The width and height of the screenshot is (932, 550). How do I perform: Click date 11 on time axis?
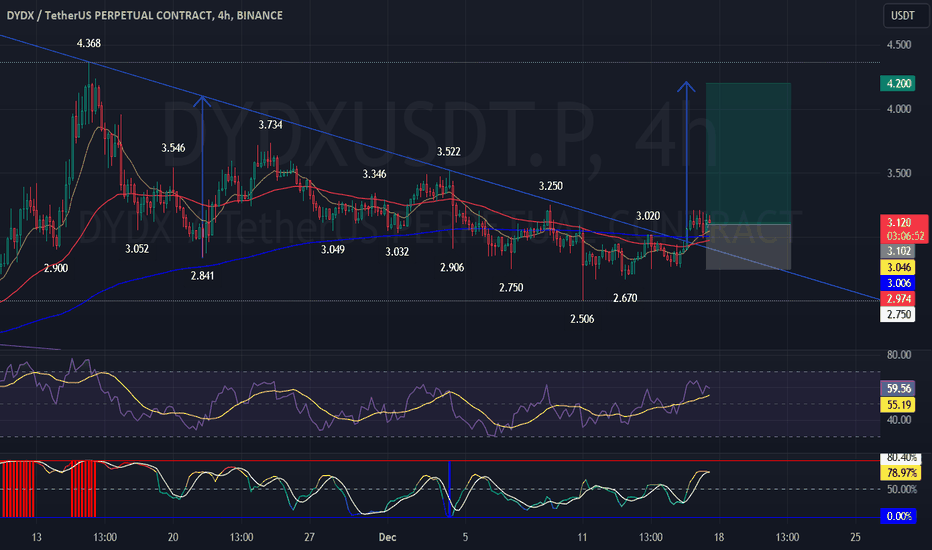pyautogui.click(x=582, y=538)
